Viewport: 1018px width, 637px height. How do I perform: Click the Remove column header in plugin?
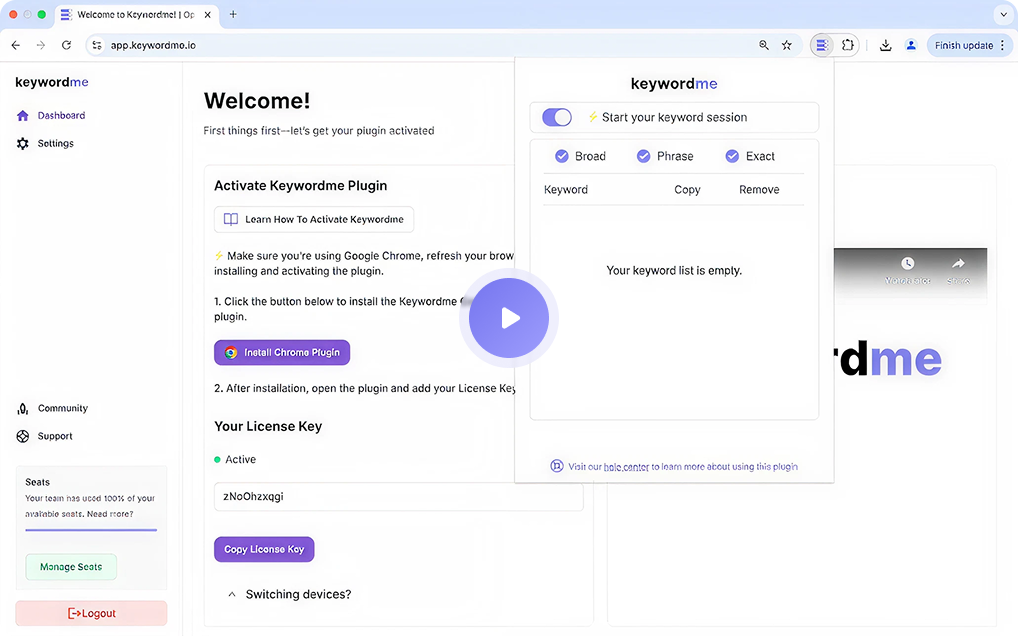[x=759, y=190]
